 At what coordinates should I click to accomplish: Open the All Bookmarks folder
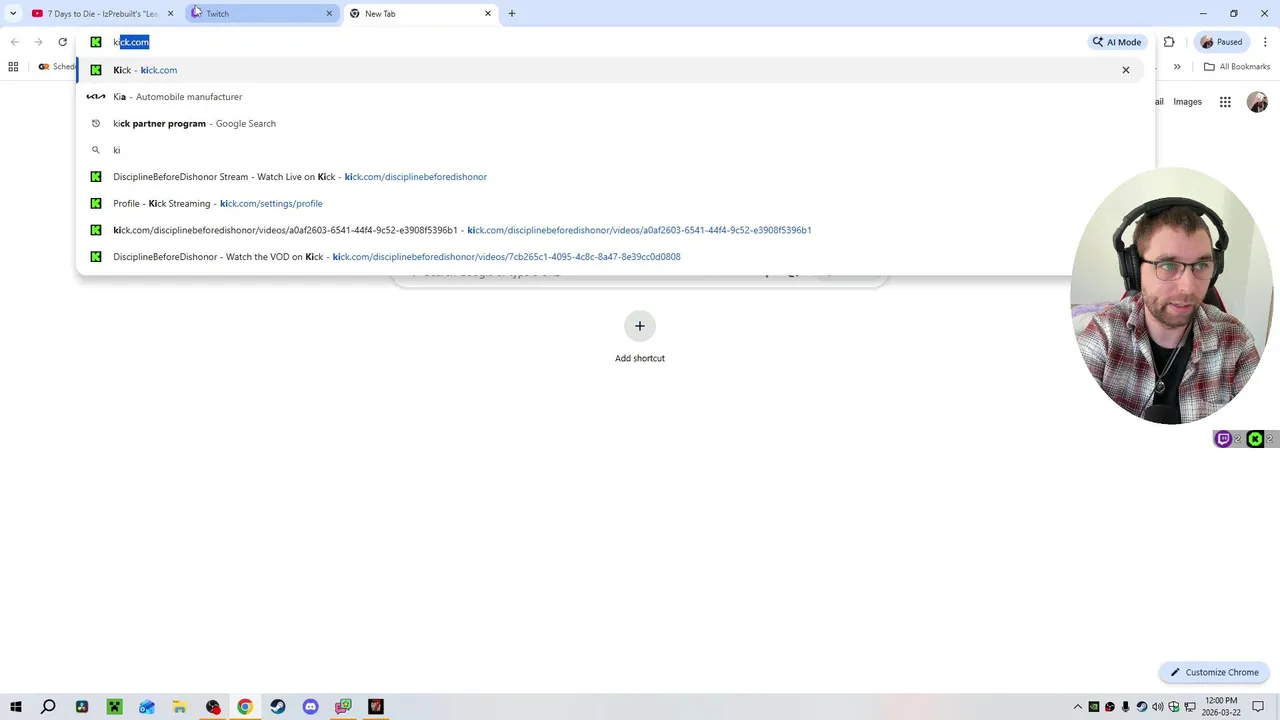[x=1237, y=67]
